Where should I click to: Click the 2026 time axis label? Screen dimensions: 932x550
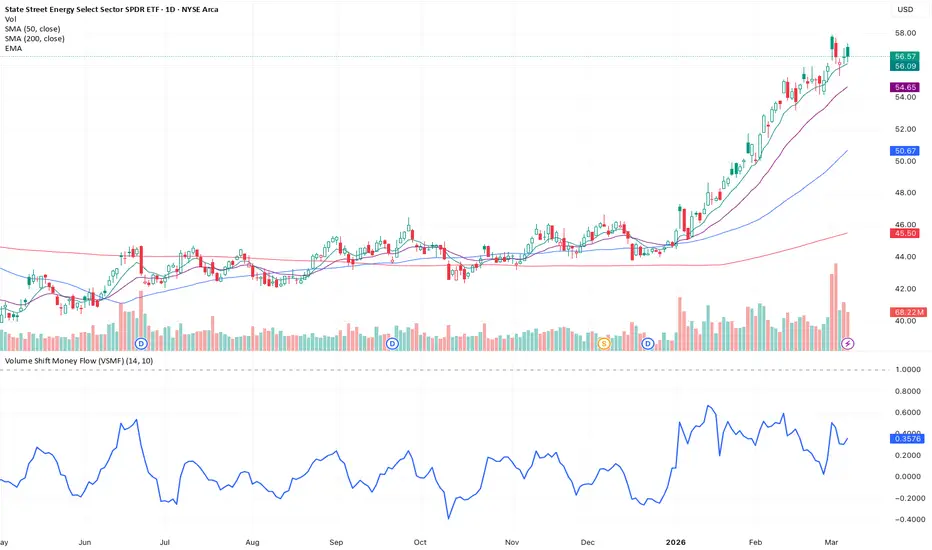click(x=675, y=542)
